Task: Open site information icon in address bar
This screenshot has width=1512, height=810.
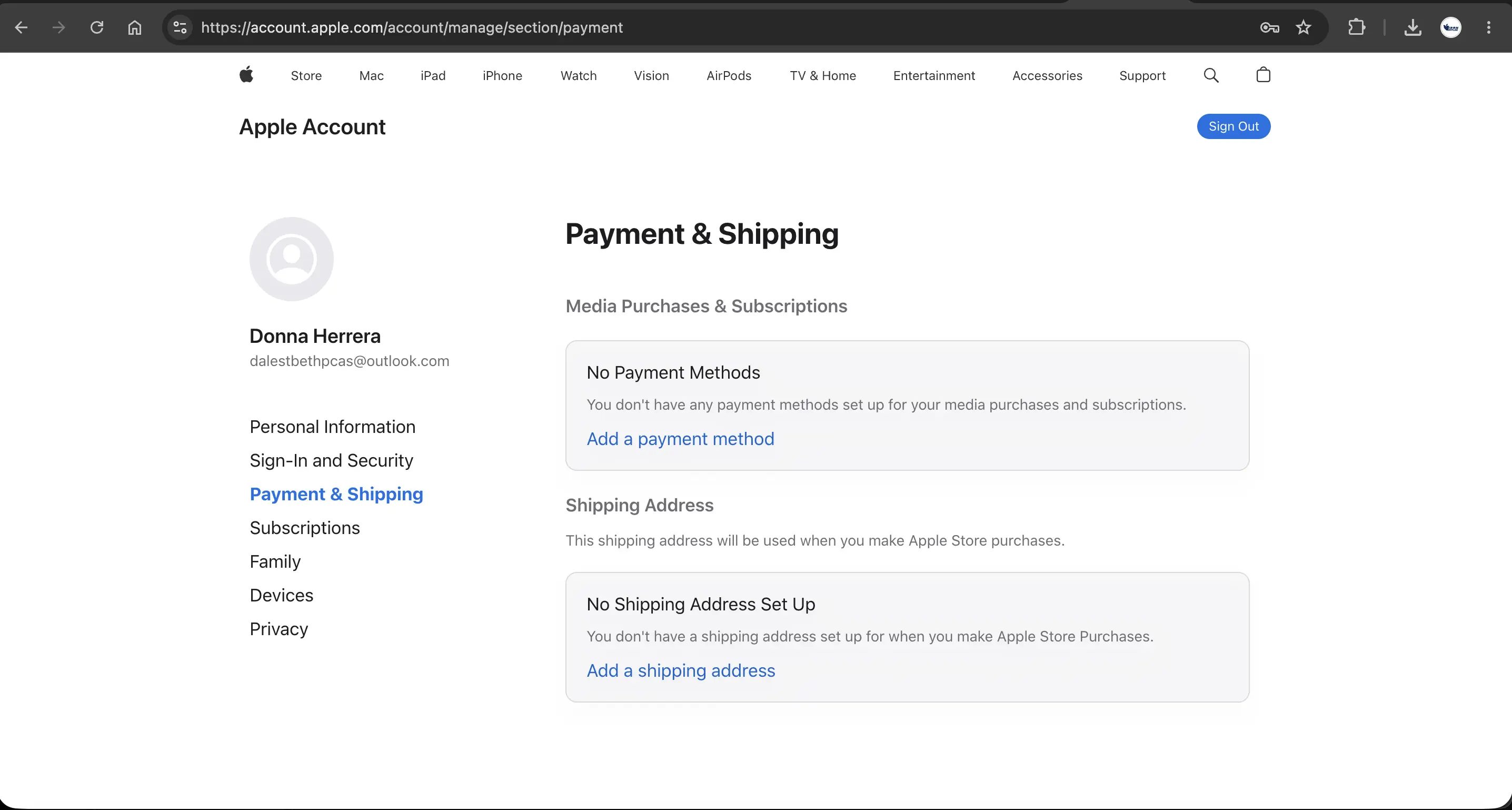Action: [x=180, y=27]
